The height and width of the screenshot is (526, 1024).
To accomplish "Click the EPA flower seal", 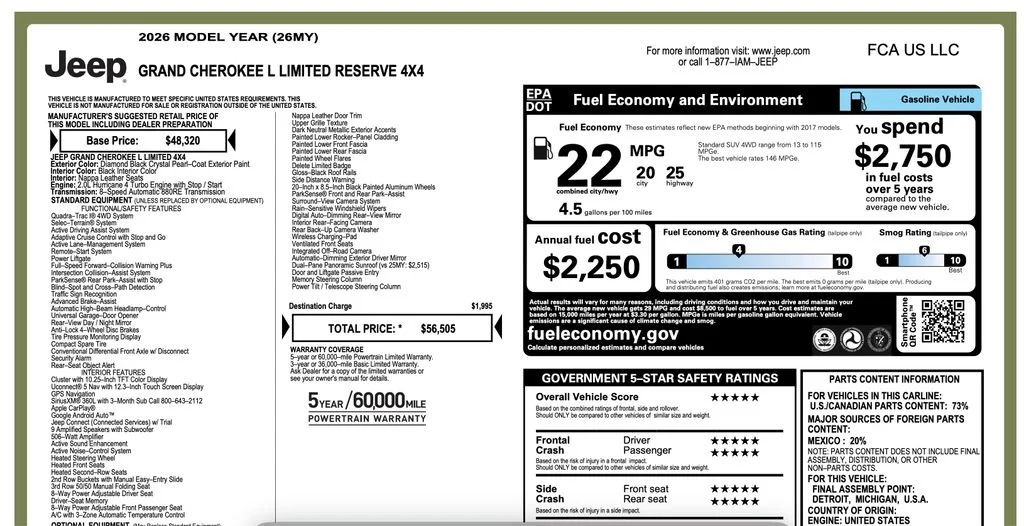I will click(824, 339).
